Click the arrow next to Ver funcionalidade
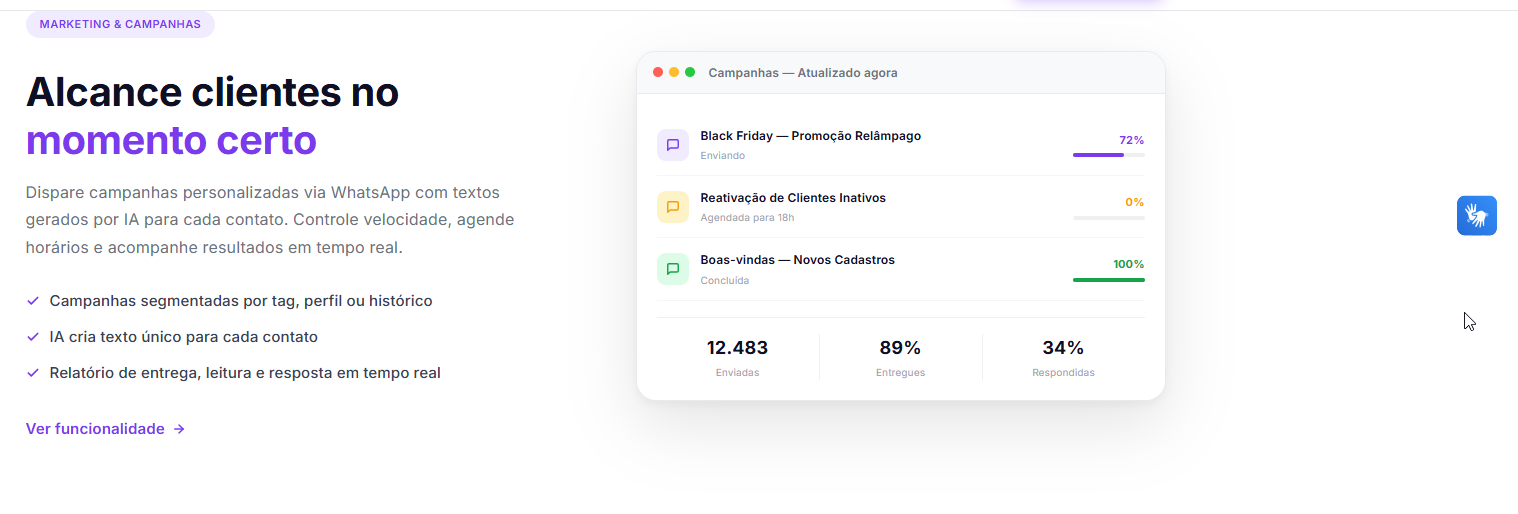 coord(179,429)
